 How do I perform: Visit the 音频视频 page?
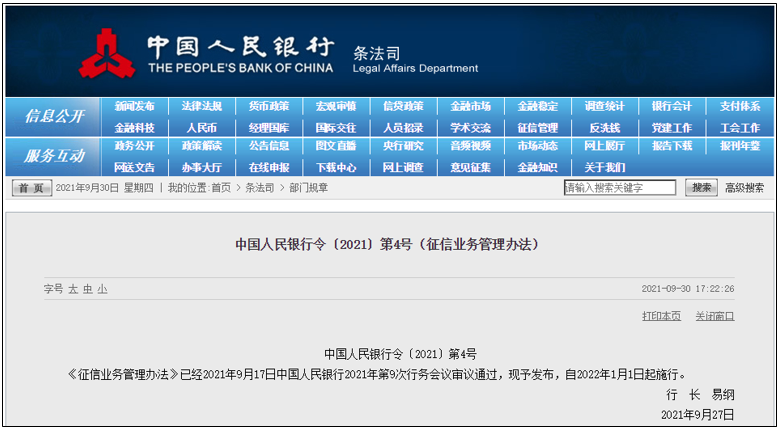[471, 146]
